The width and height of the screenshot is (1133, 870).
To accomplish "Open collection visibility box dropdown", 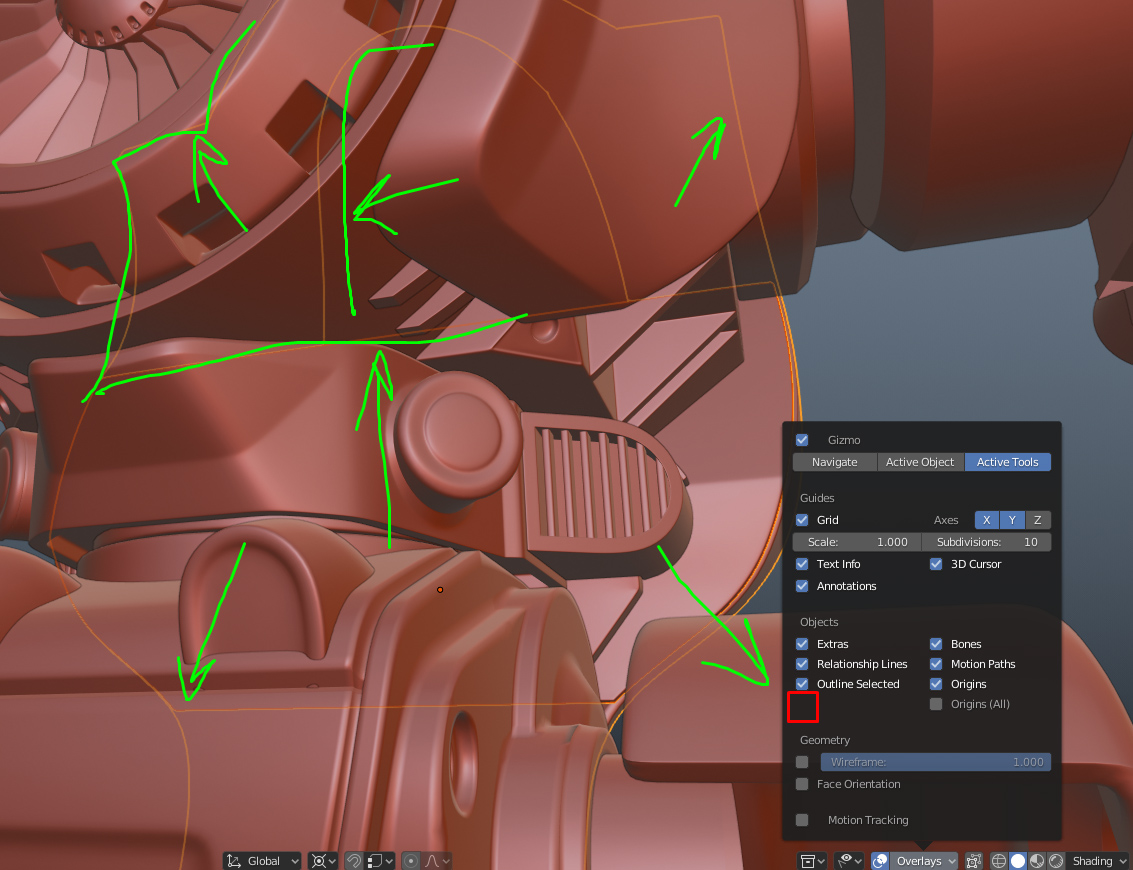I will (x=812, y=861).
